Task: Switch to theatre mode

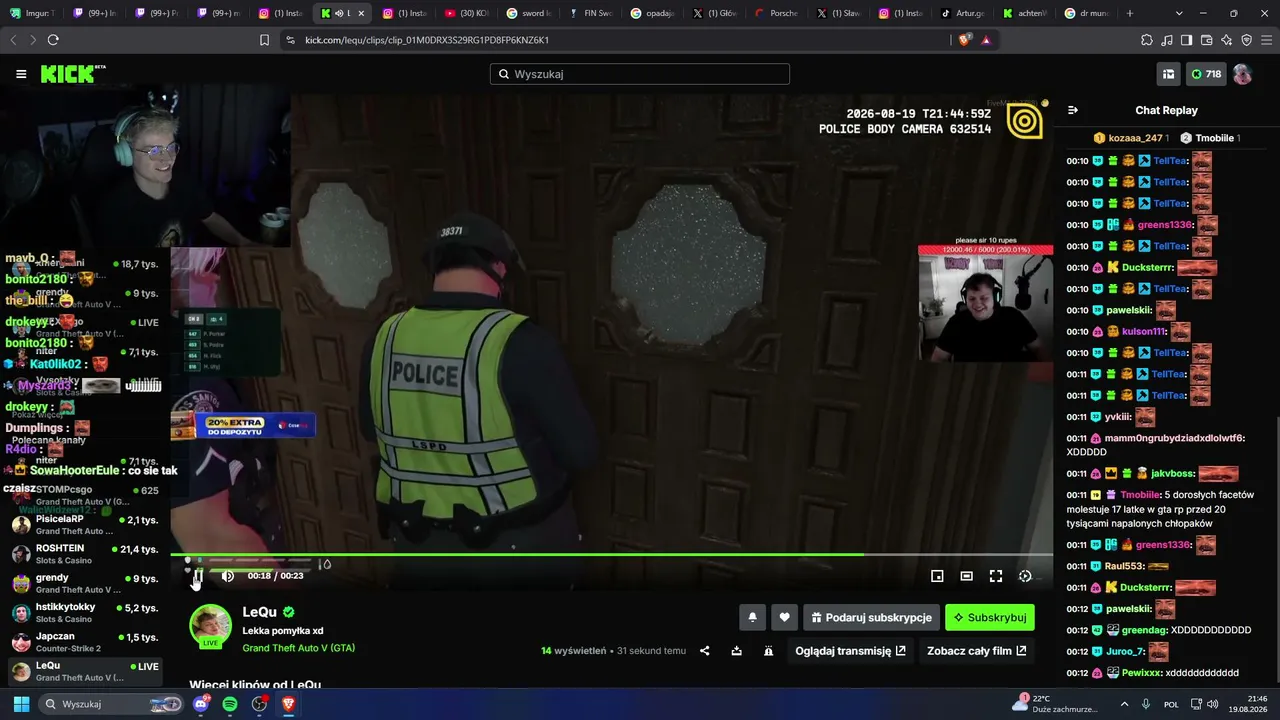Action: [966, 576]
